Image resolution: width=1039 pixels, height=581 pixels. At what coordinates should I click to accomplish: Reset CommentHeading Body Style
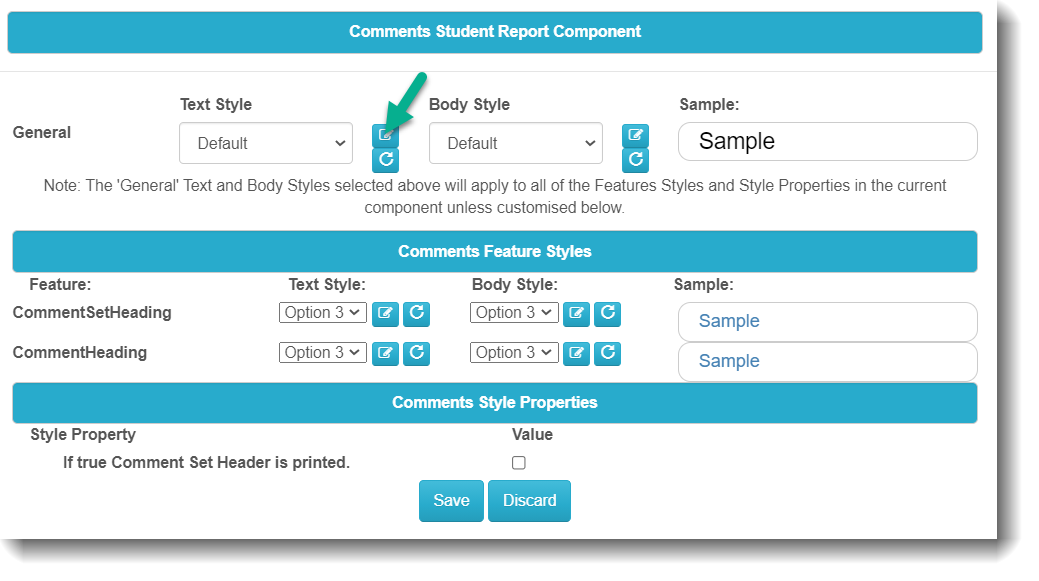tap(607, 353)
